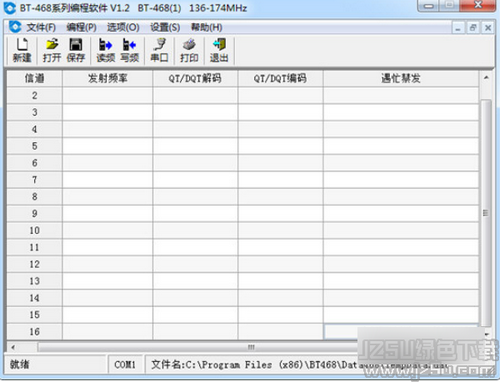This screenshot has width=500, height=382.
Task: Select channel row 7 header
Action: click(x=34, y=180)
